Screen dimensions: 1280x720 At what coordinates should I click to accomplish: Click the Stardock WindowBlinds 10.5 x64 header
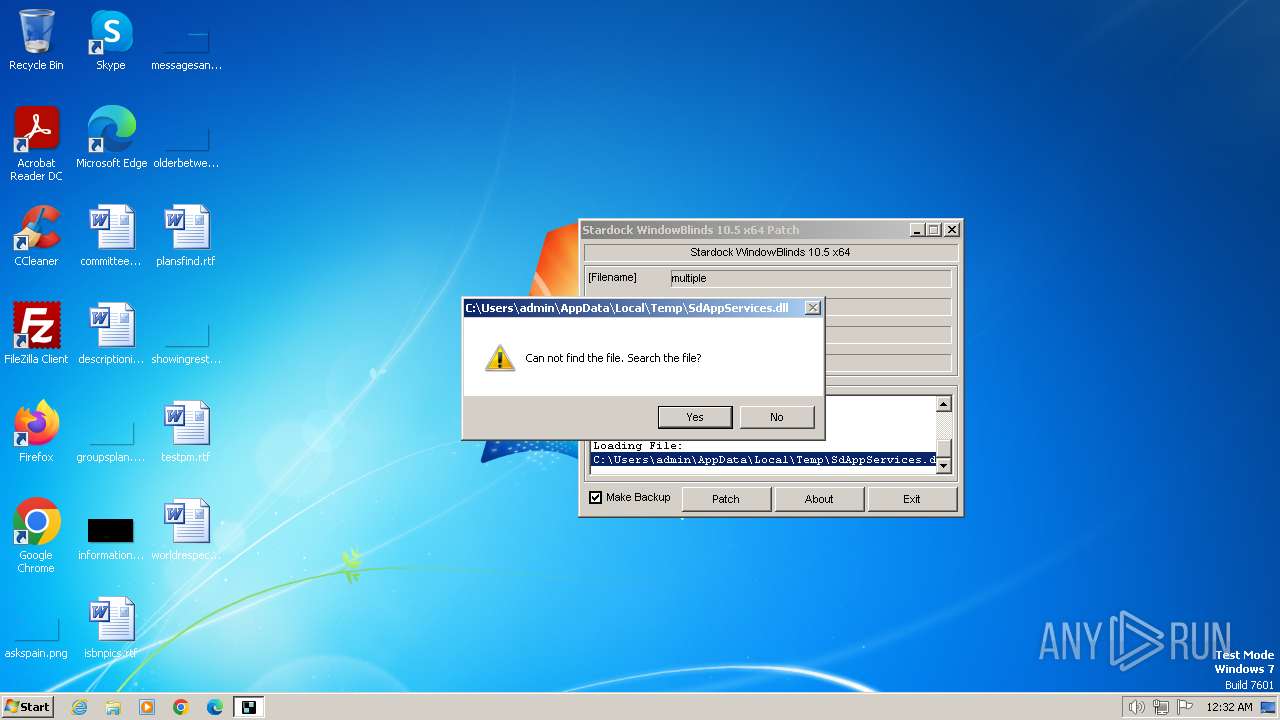pyautogui.click(x=770, y=252)
